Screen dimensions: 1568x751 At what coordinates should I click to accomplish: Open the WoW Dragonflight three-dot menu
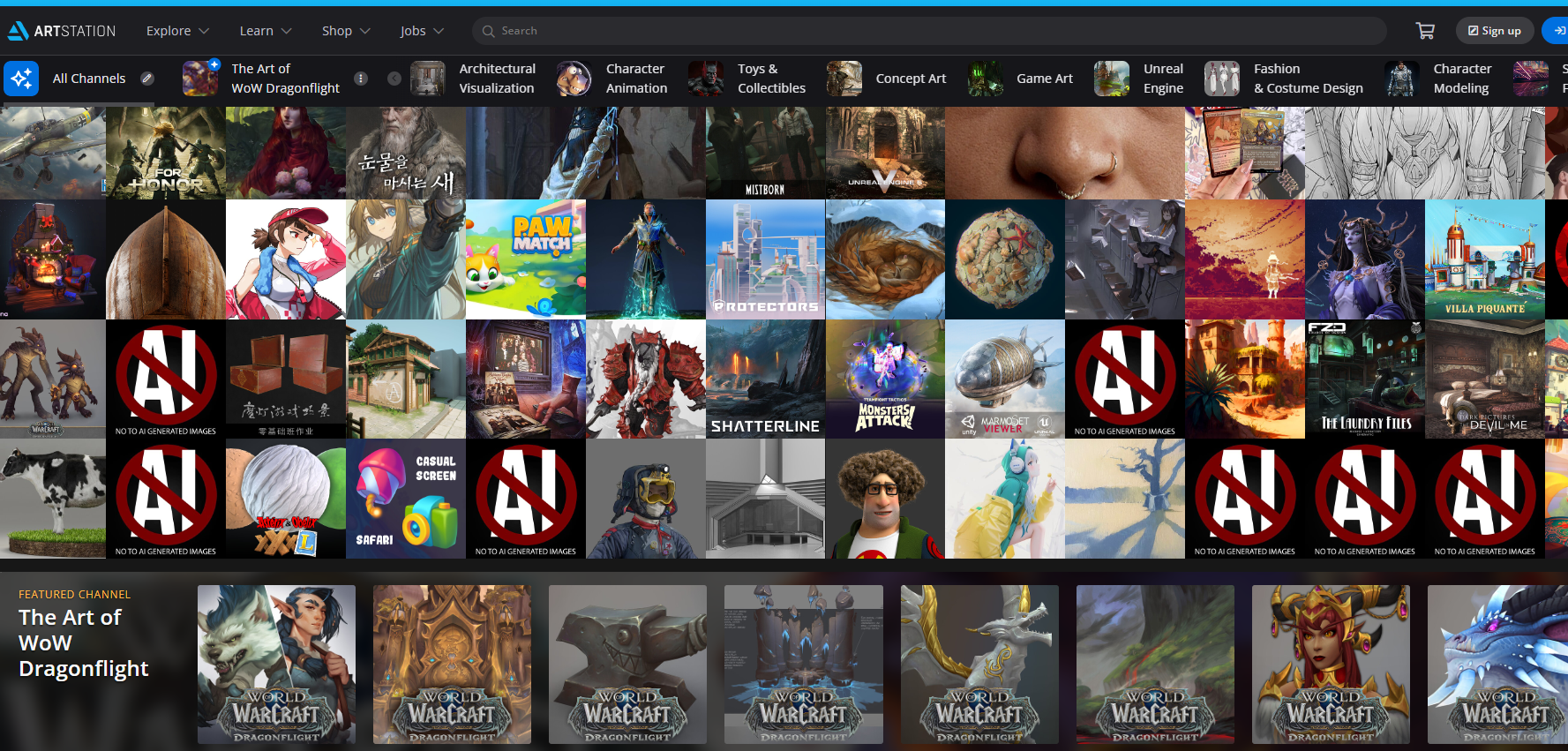click(x=361, y=79)
